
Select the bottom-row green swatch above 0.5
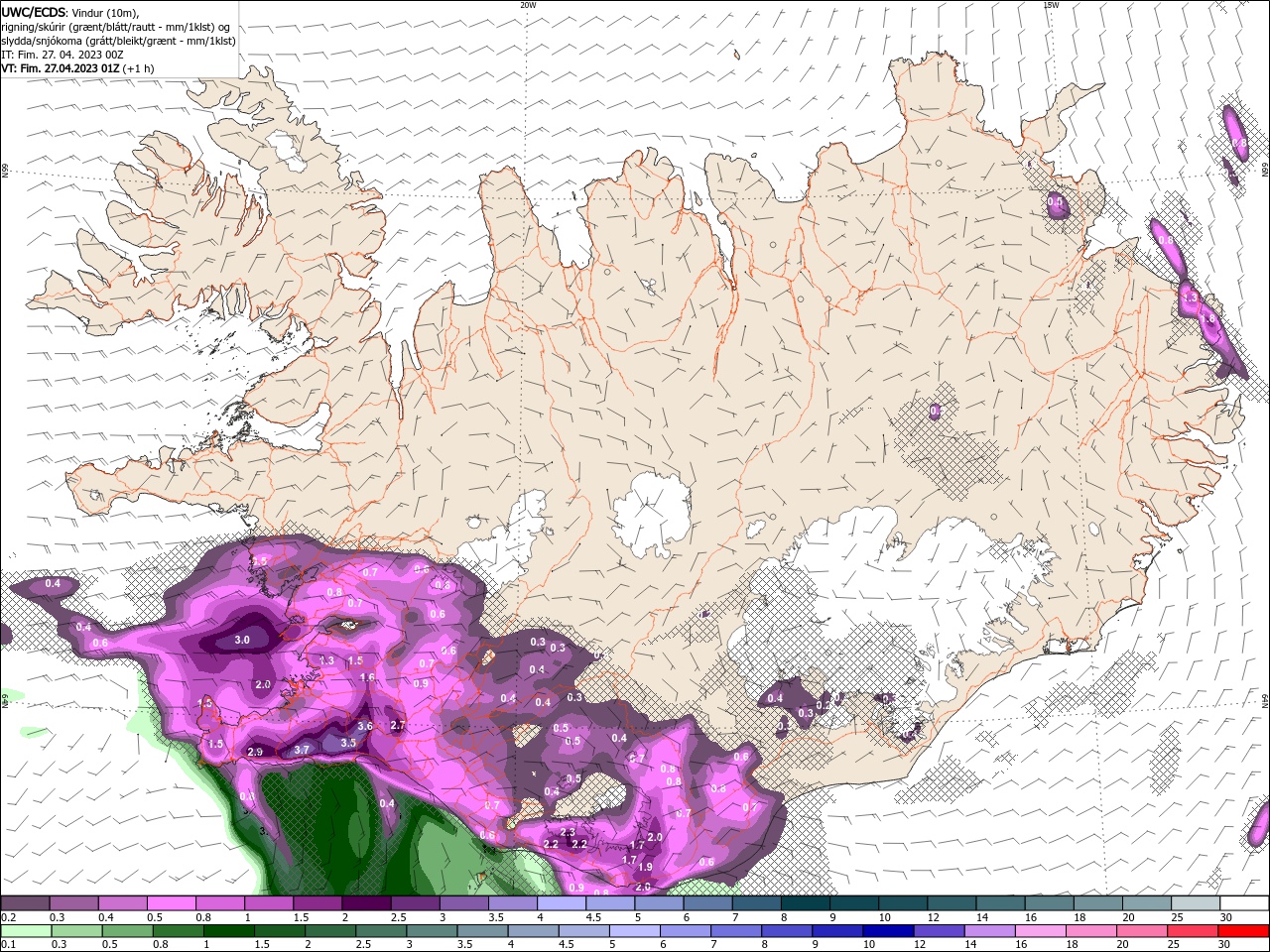coord(128,931)
